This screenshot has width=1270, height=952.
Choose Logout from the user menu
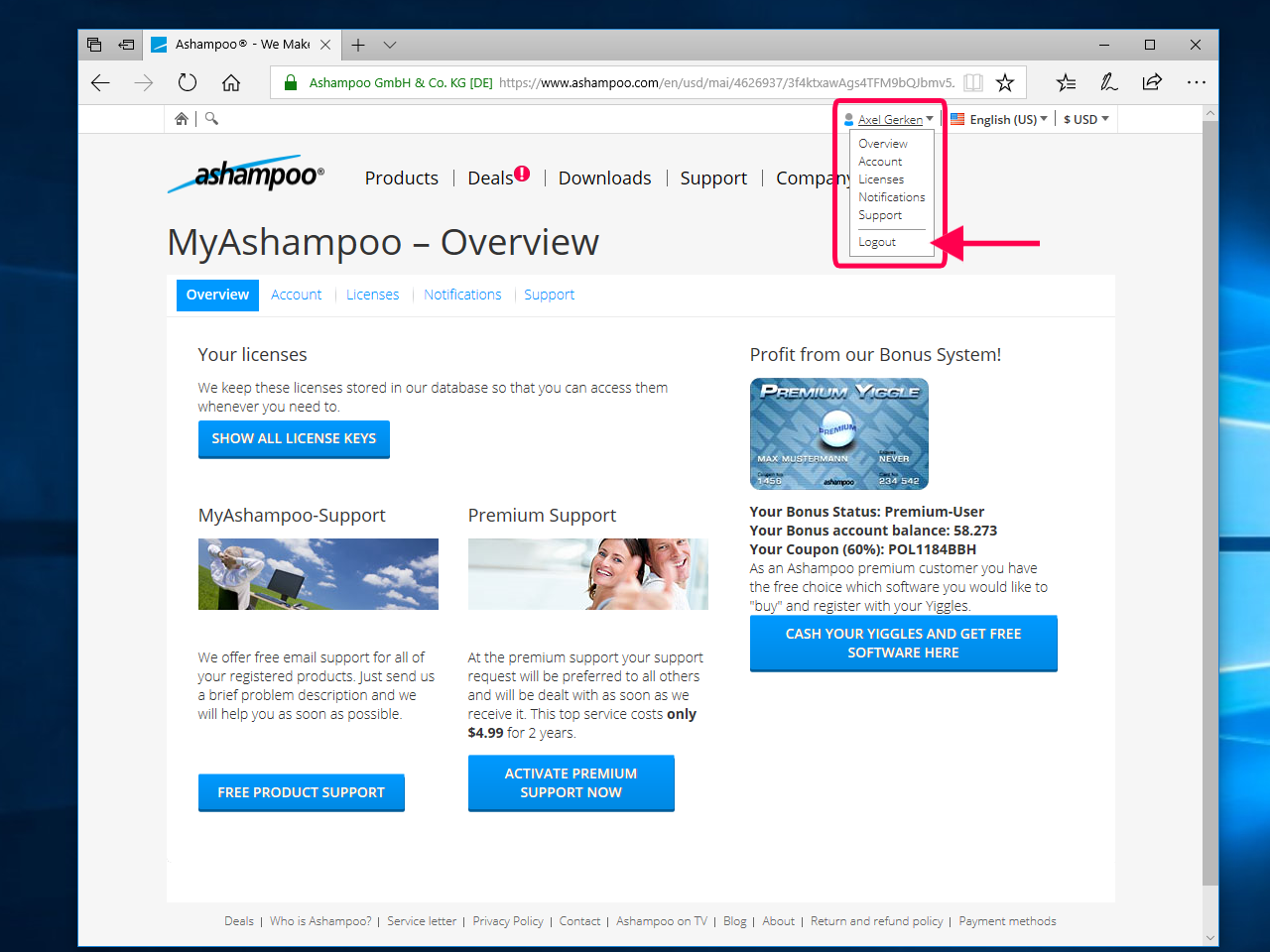(x=877, y=242)
